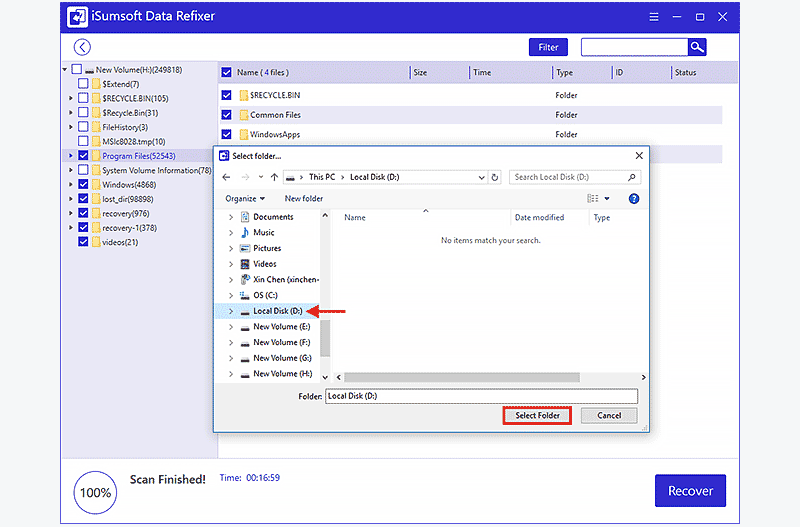Open the Organize menu
Screen dimensions: 800x527
pos(245,198)
